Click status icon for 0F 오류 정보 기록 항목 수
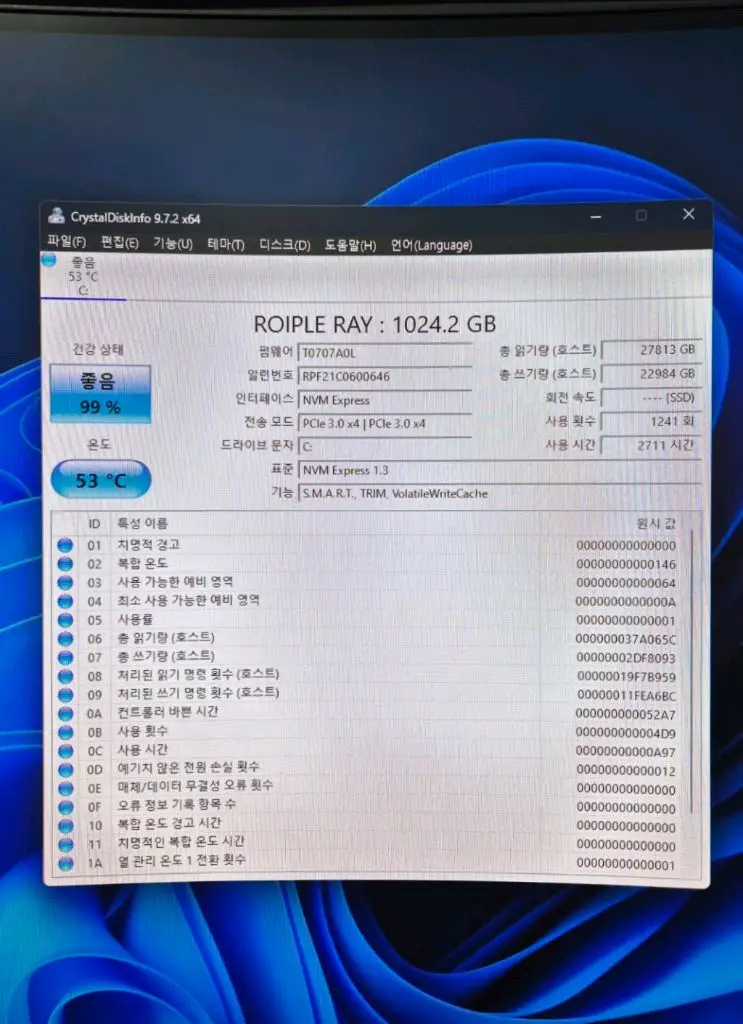 tap(65, 807)
